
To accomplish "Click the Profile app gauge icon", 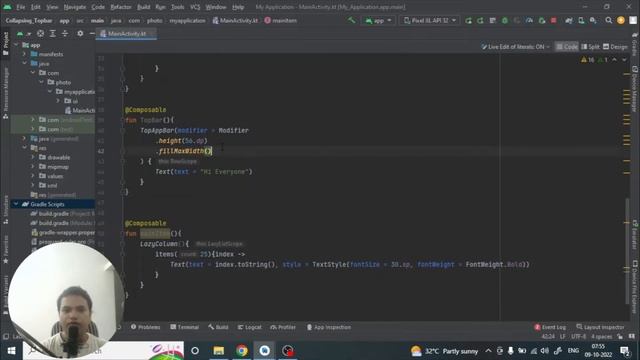I will click(529, 20).
